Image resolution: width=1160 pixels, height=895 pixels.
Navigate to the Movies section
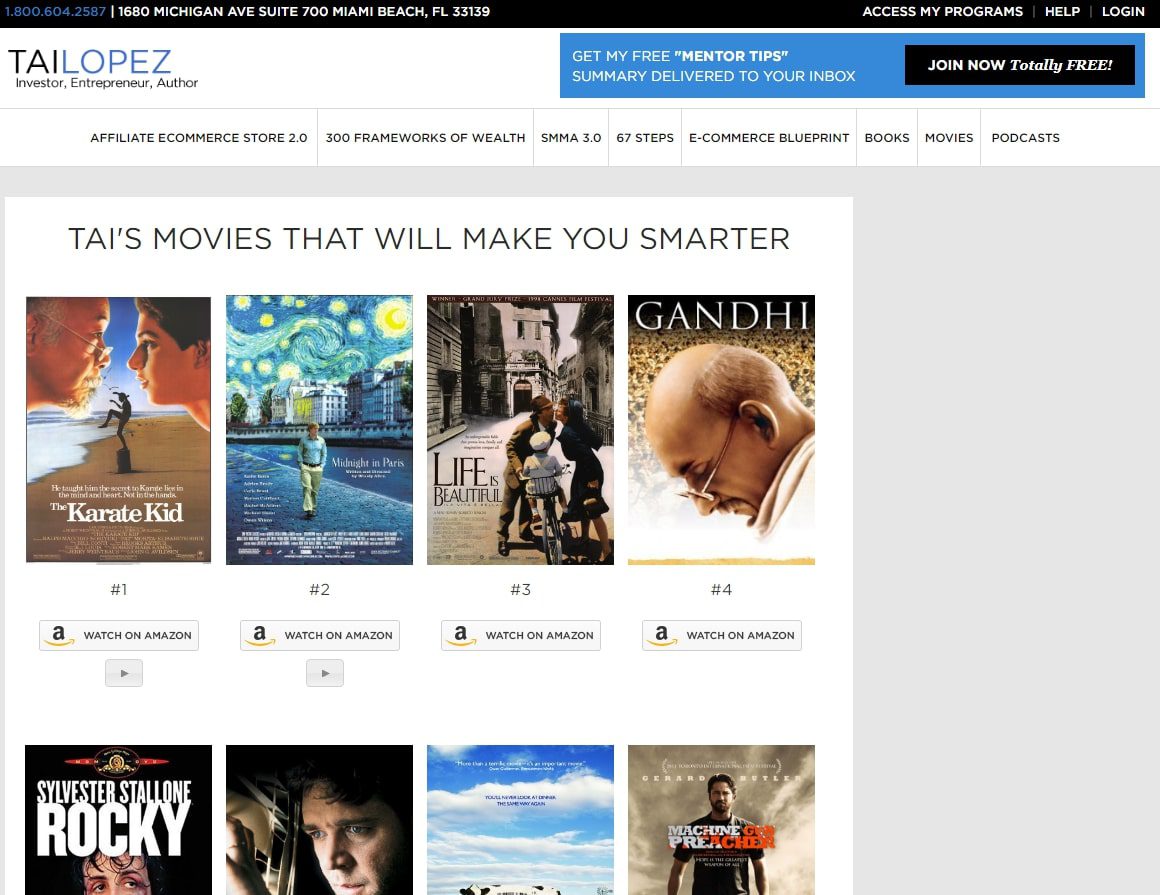(x=949, y=138)
